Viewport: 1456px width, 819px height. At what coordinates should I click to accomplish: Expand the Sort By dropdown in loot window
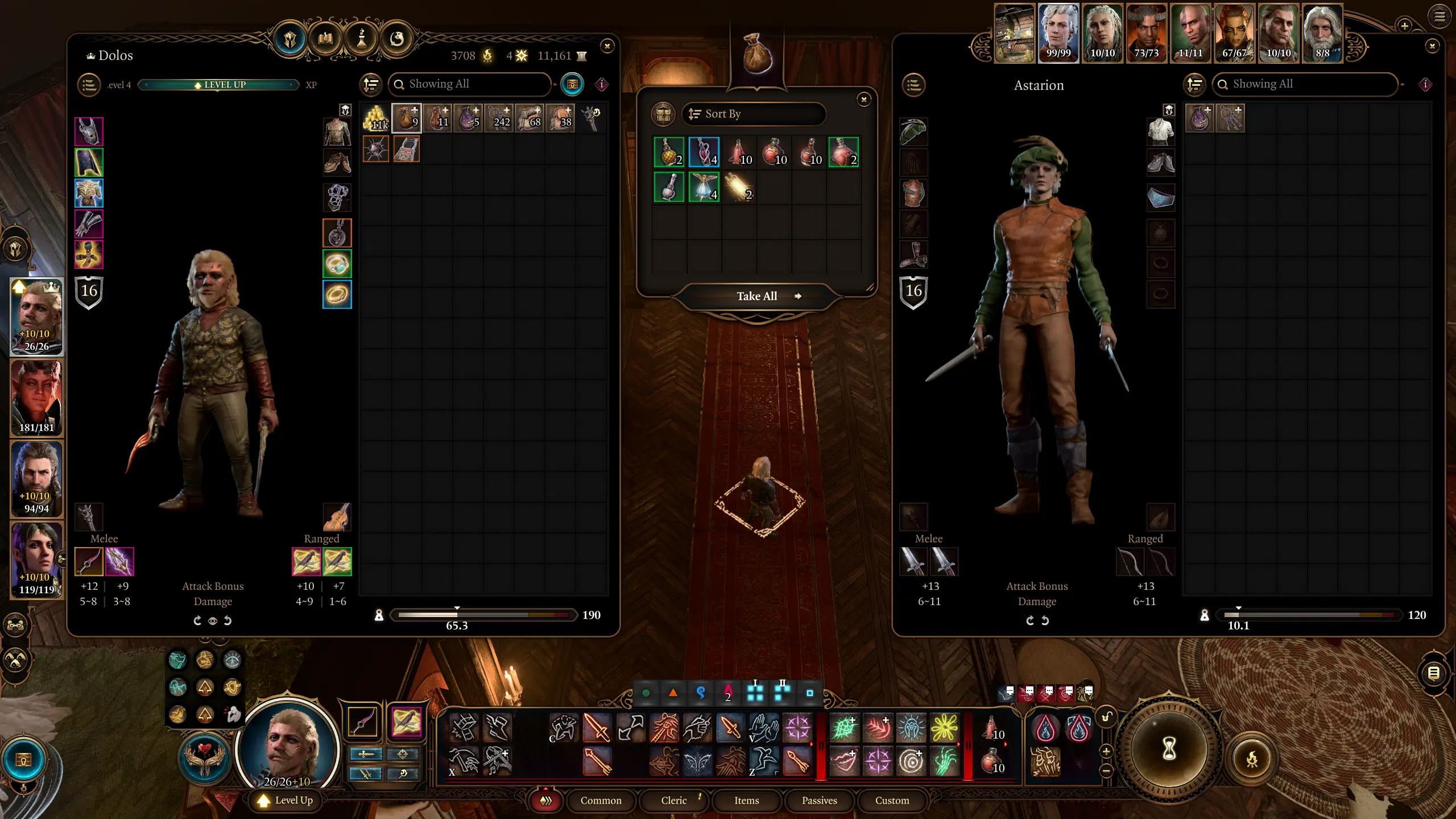click(757, 113)
